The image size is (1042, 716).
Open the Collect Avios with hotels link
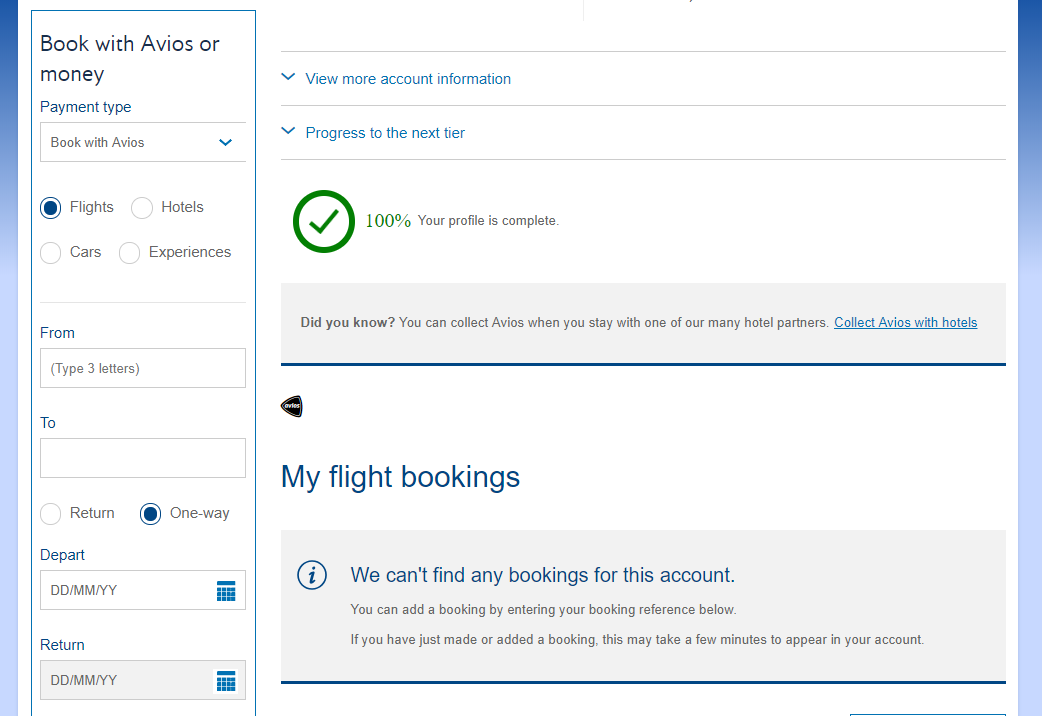(906, 322)
